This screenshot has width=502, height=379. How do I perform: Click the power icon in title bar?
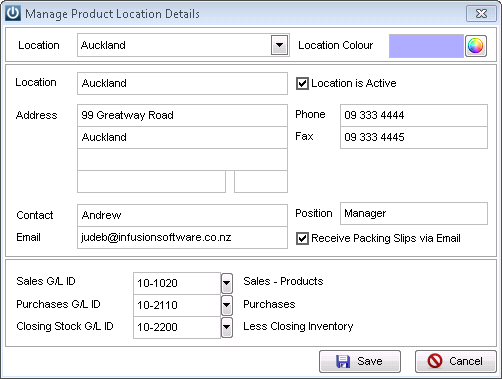(x=13, y=14)
